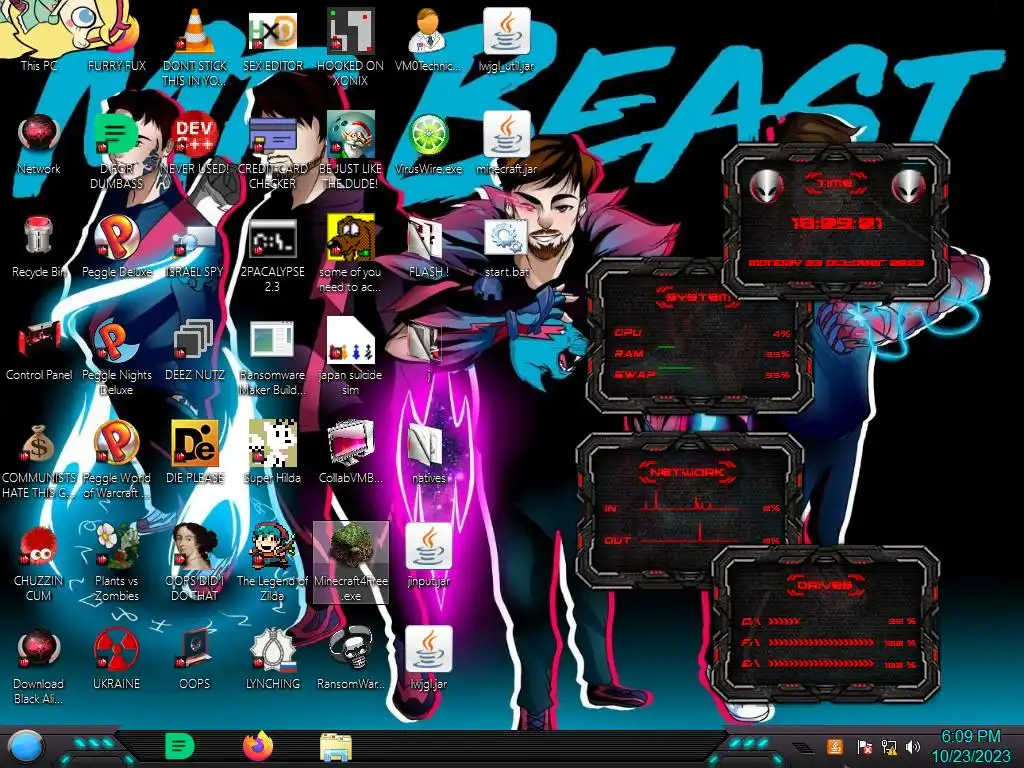Select the folder labeled j
The image size is (1024, 768).
click(x=428, y=350)
